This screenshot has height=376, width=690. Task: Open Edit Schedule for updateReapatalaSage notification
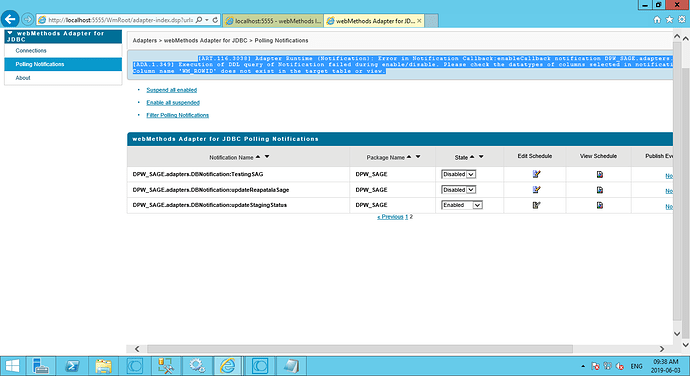click(536, 190)
